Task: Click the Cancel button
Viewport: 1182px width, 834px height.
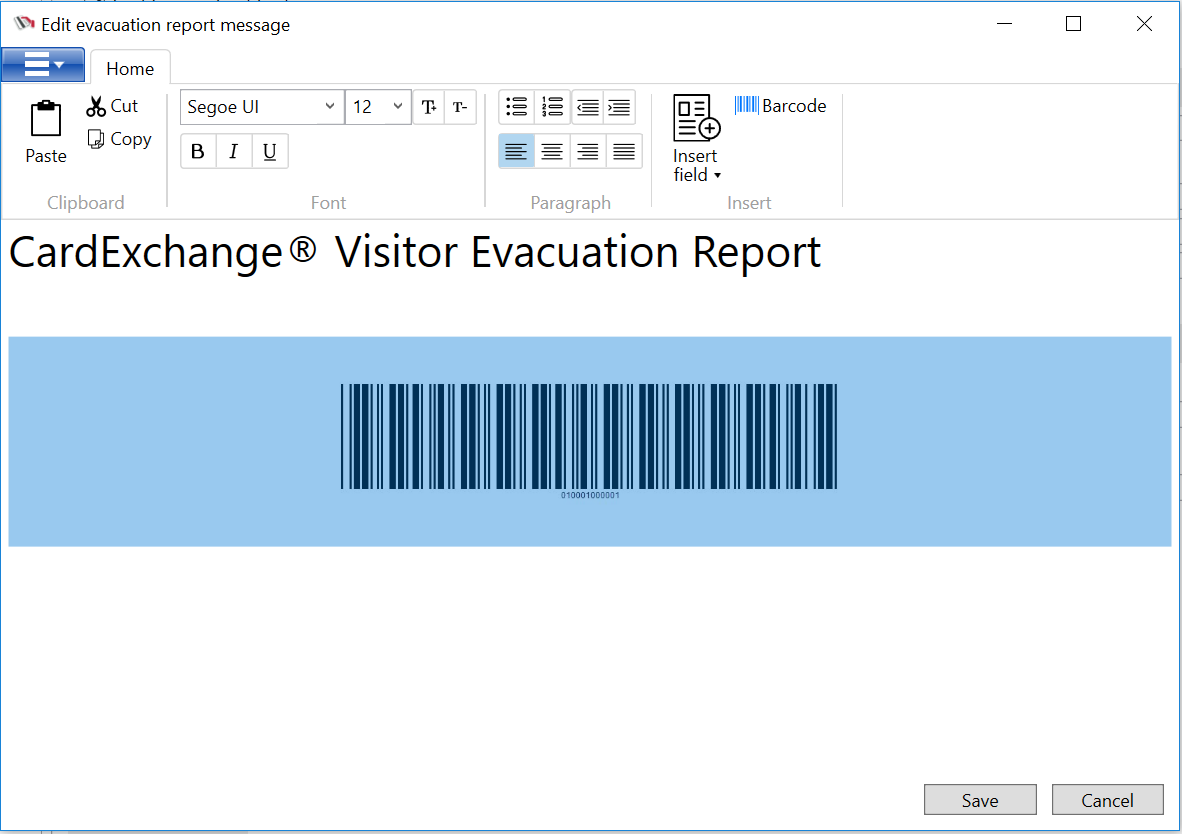Action: (x=1107, y=800)
